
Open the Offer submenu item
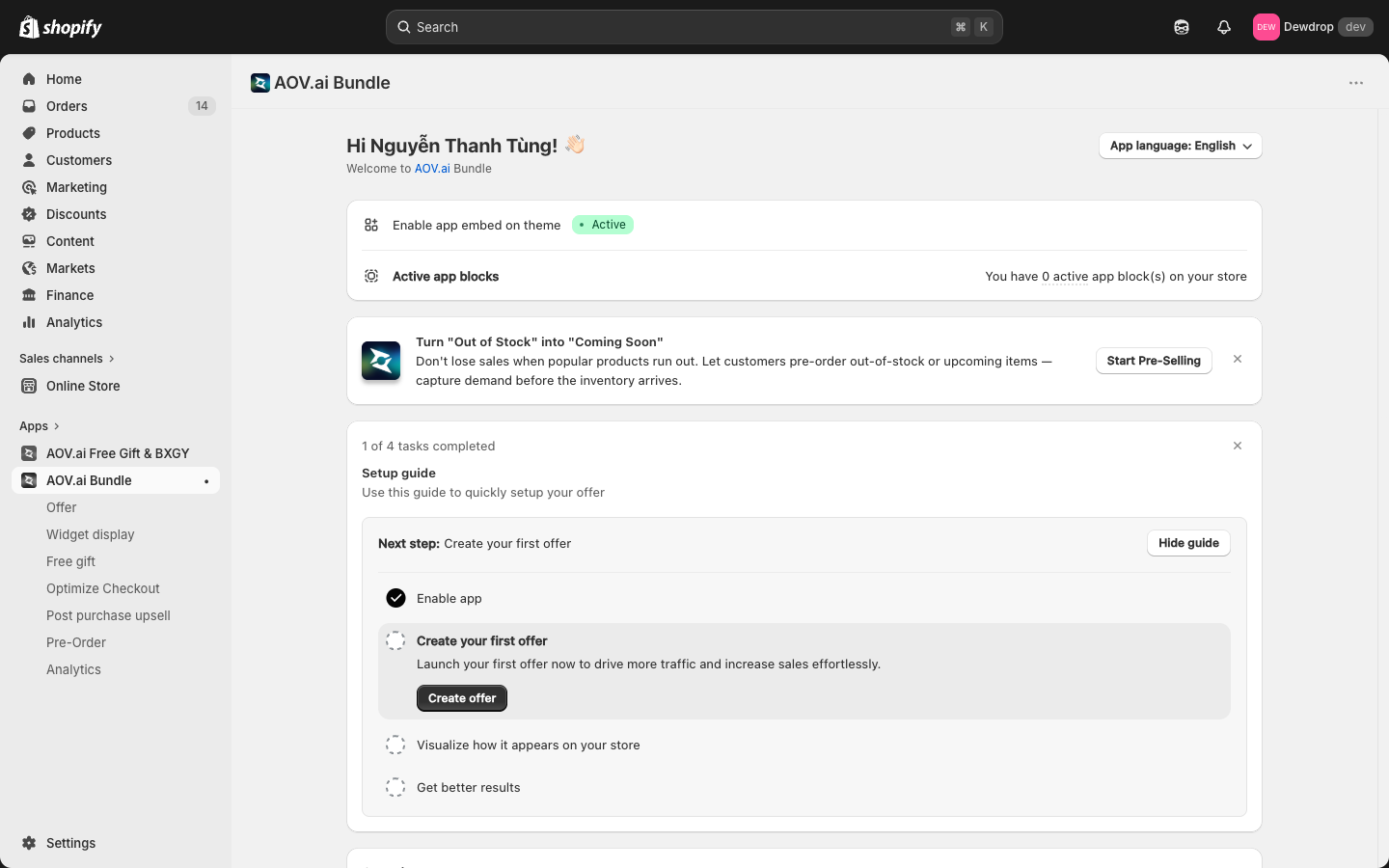point(62,507)
